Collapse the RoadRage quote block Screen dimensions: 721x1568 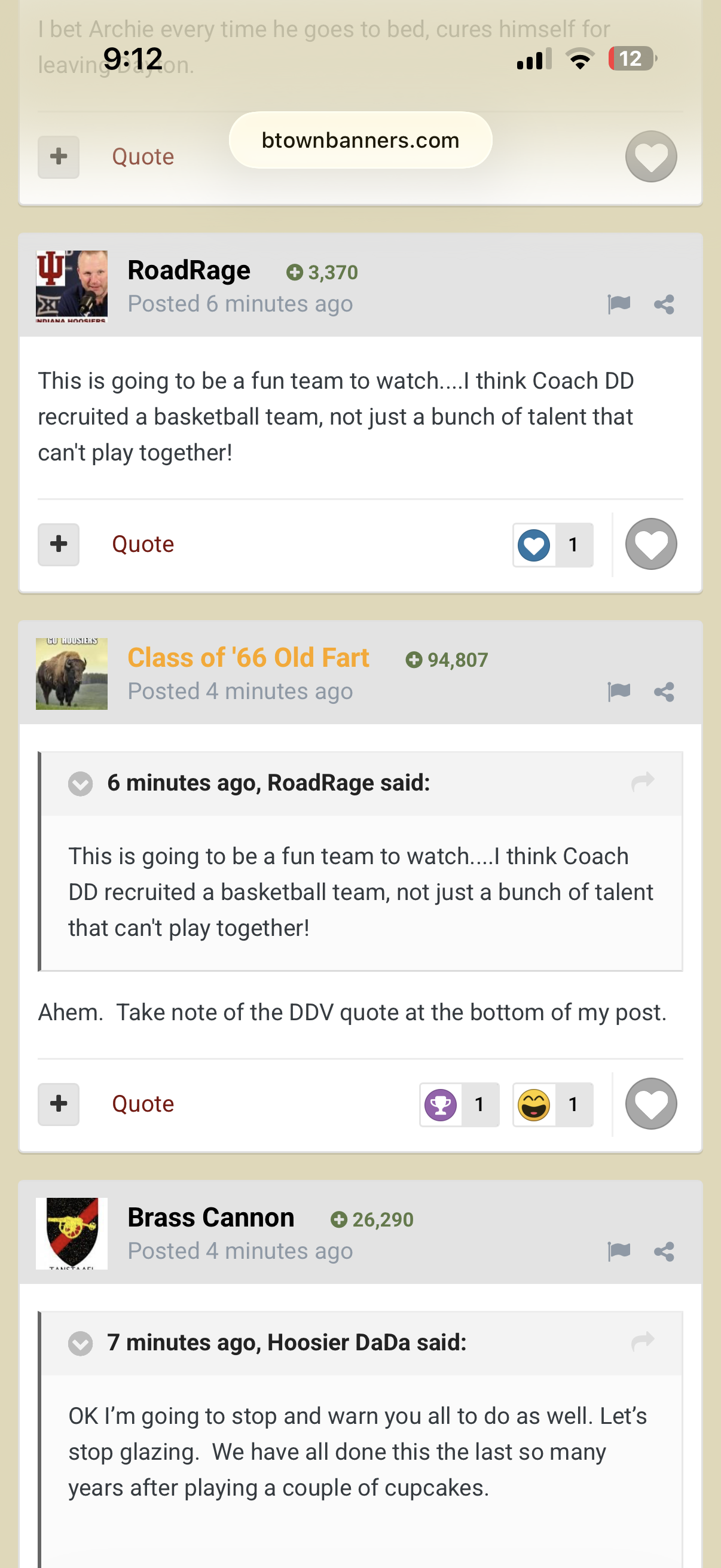coord(80,783)
